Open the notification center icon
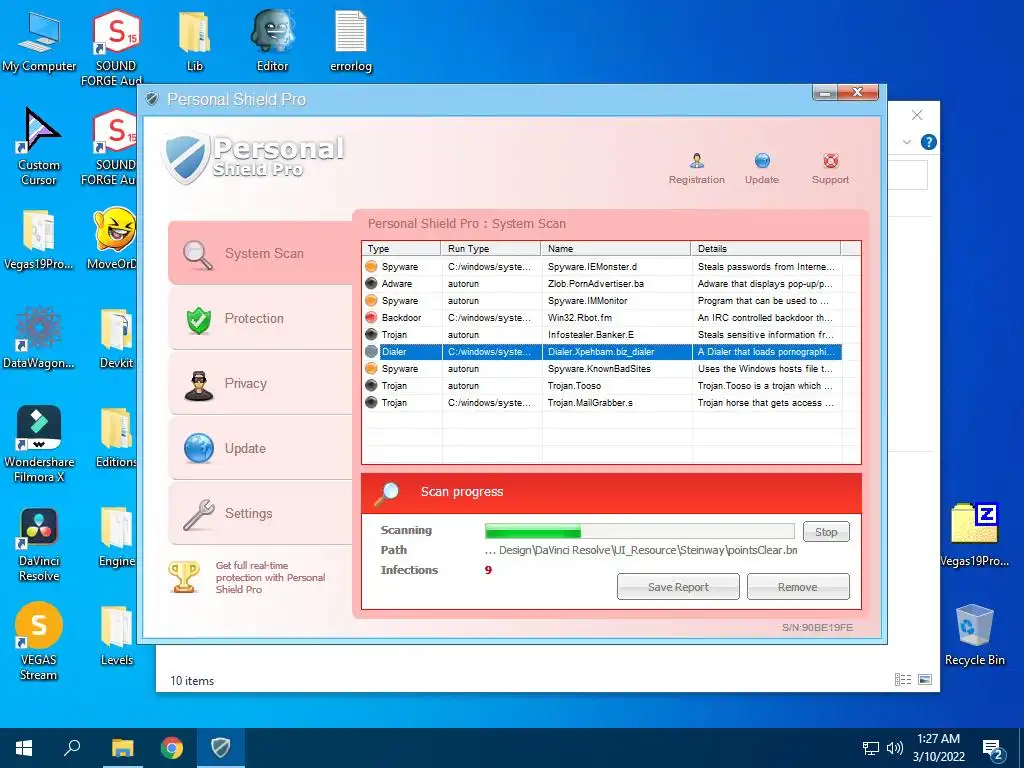This screenshot has height=768, width=1024. coord(993,749)
